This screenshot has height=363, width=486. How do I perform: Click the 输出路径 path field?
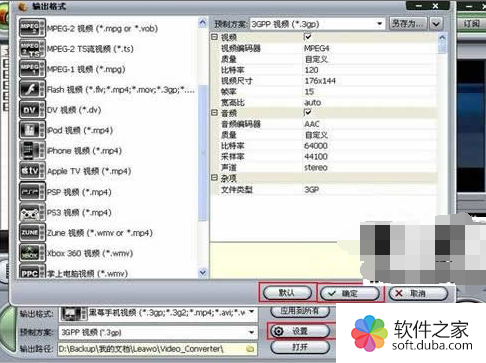158,349
